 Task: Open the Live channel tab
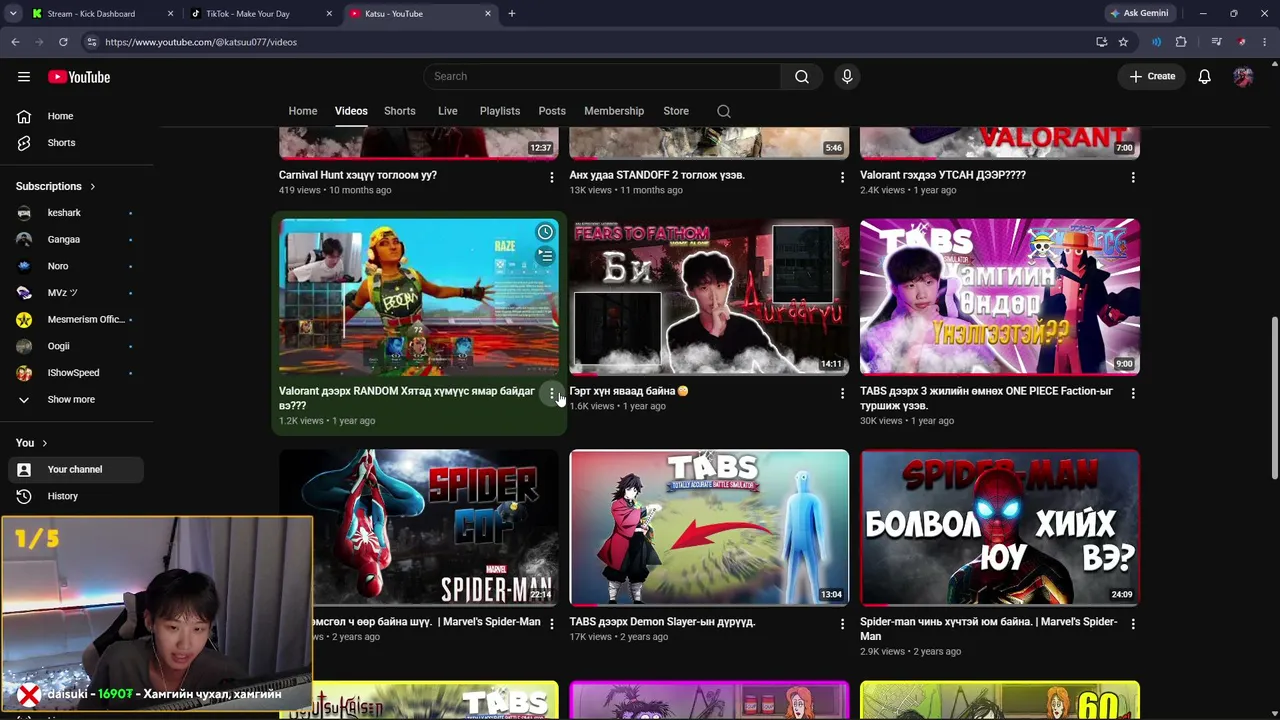448,111
